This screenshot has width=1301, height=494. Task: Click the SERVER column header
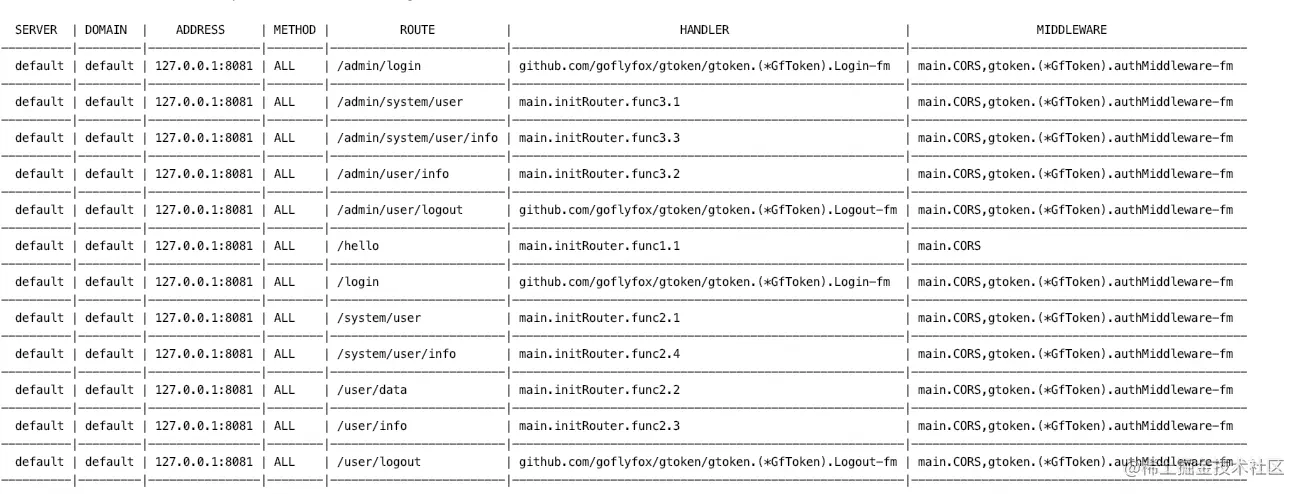[36, 30]
